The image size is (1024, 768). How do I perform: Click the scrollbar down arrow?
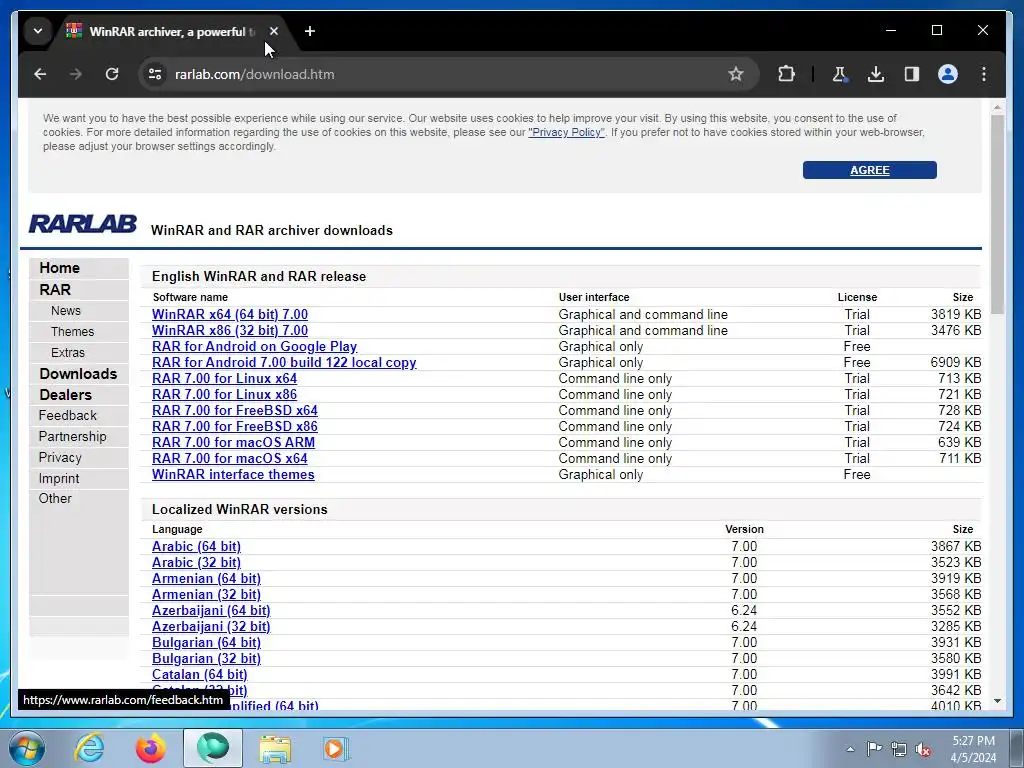tap(997, 701)
